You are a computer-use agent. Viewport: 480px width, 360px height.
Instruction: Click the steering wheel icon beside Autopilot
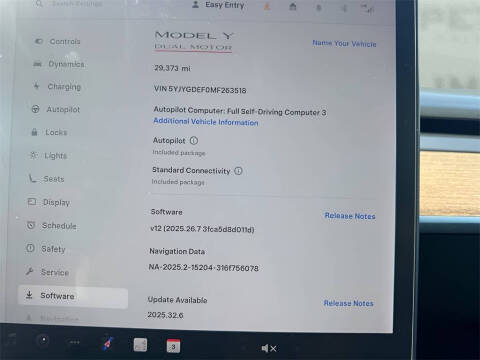pos(35,109)
